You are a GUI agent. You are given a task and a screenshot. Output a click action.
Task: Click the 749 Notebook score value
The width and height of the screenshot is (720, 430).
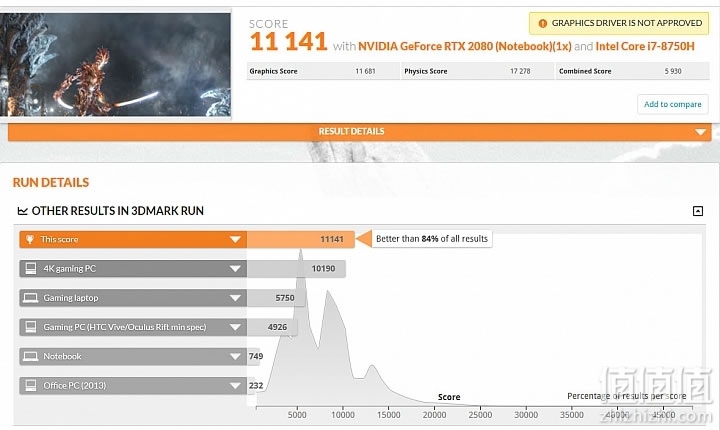[256, 356]
